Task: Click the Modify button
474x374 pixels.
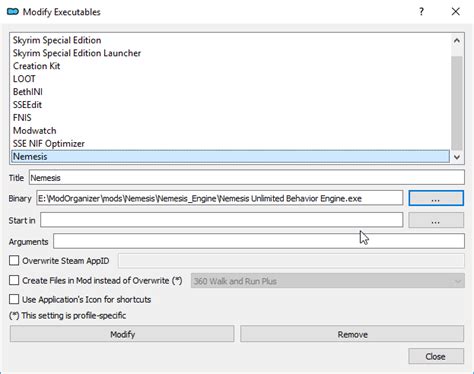Action: (122, 334)
